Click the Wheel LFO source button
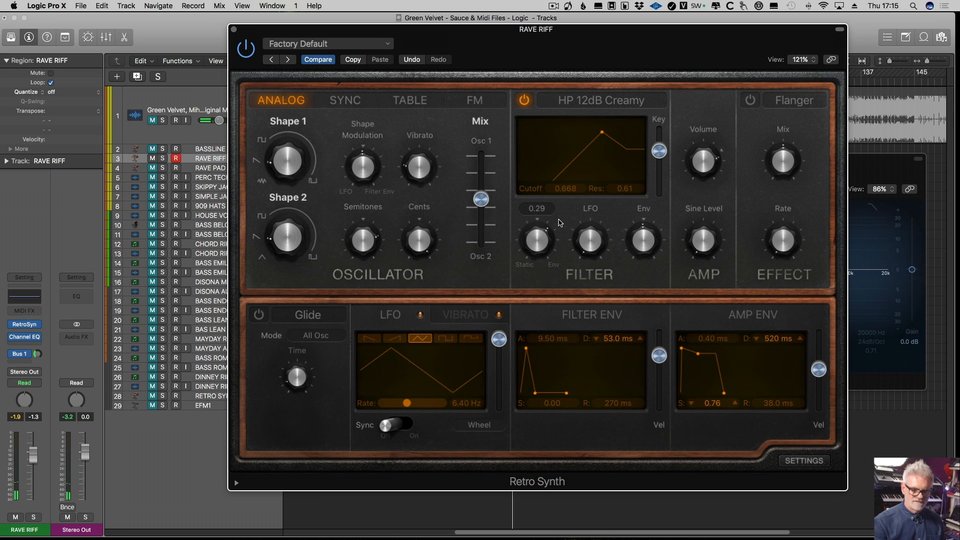960x540 pixels. click(479, 425)
